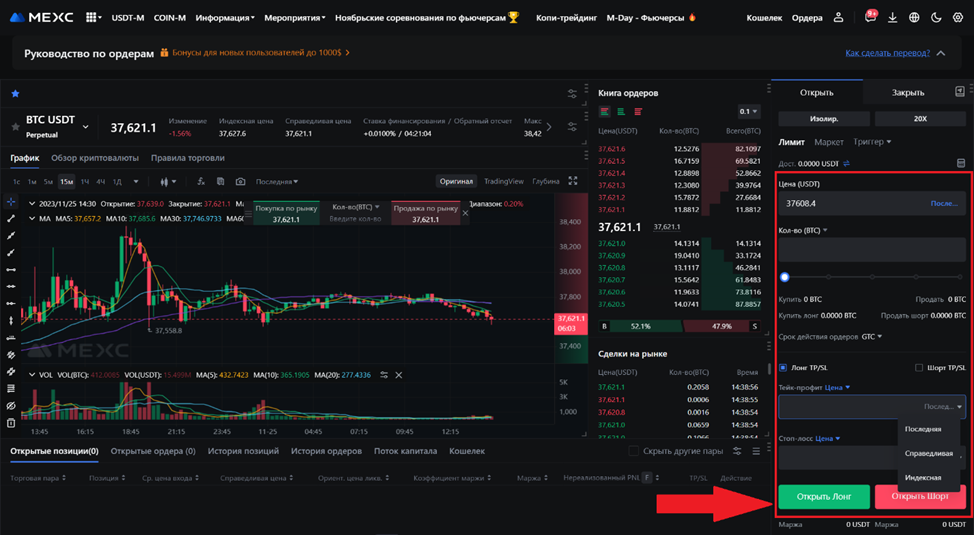974x535 pixels.
Task: Switch theme with the moon icon
Action: pos(936,18)
